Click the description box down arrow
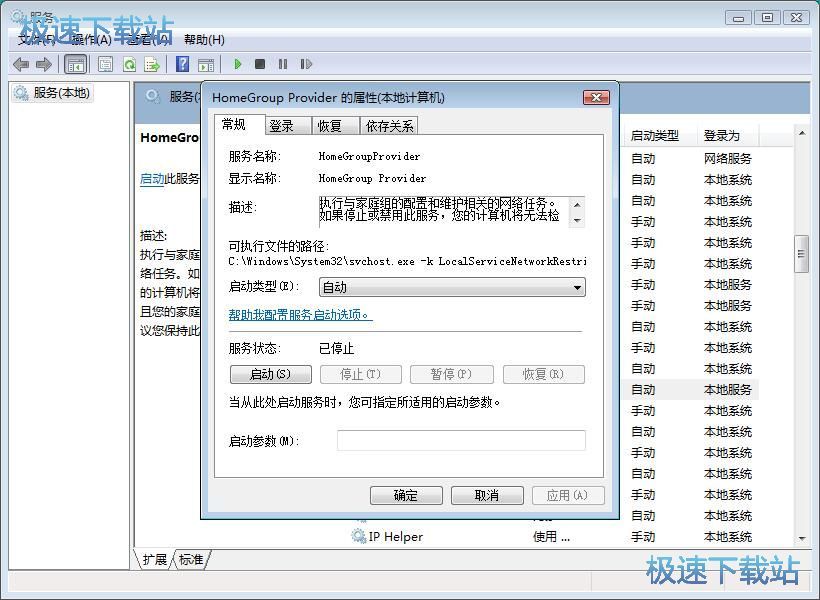The width and height of the screenshot is (820, 600). pos(577,220)
